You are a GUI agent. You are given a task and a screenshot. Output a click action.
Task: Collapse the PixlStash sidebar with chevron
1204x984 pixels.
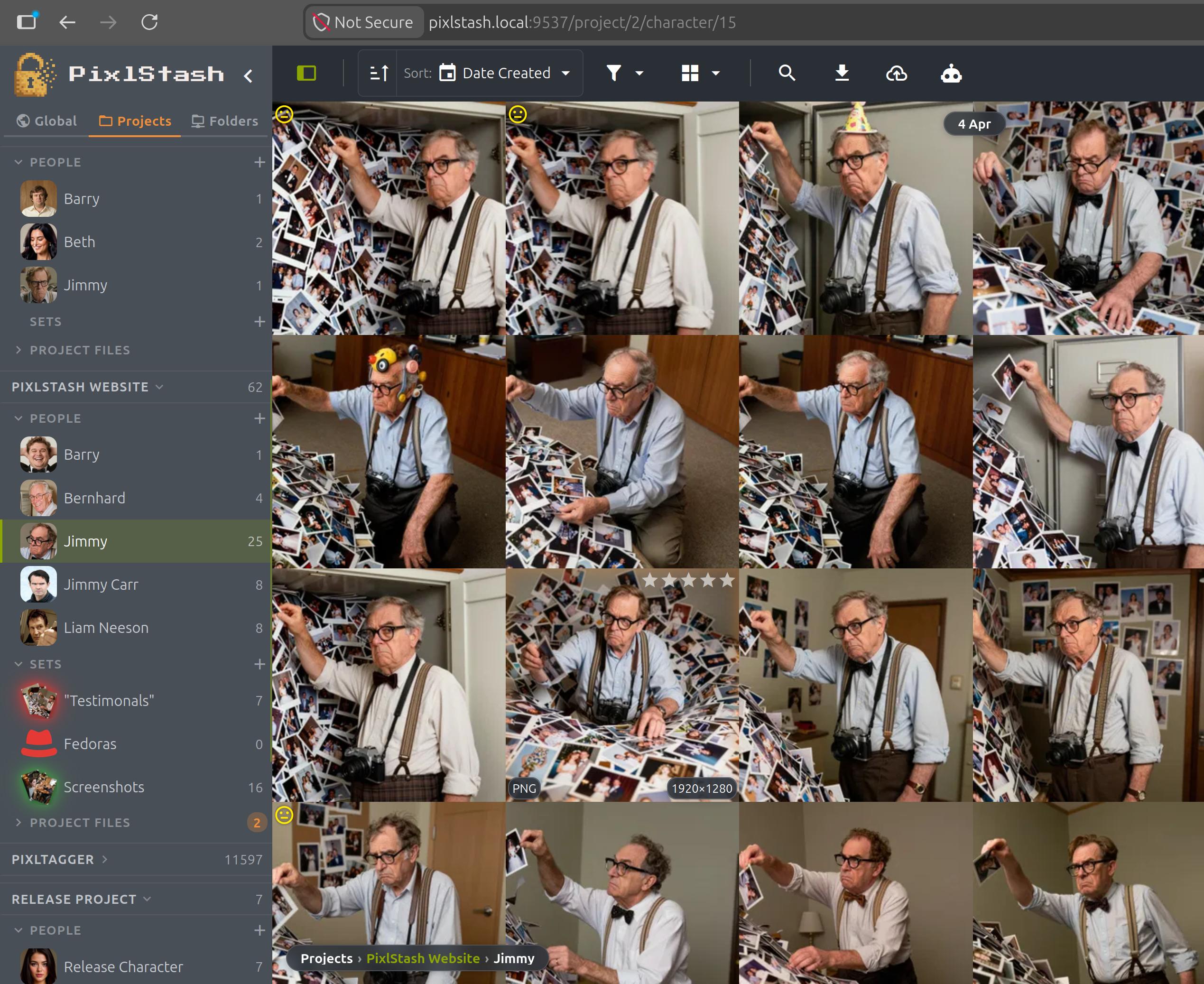248,75
